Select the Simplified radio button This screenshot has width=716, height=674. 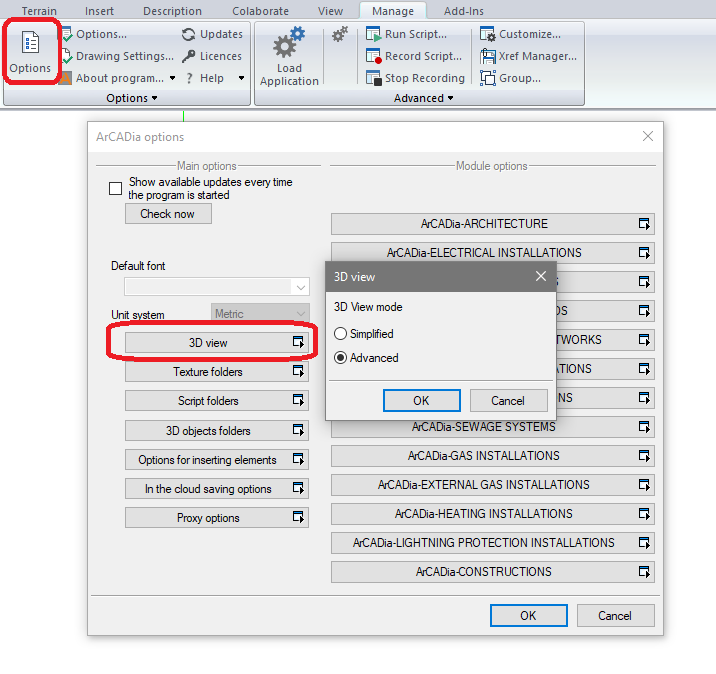pos(340,334)
